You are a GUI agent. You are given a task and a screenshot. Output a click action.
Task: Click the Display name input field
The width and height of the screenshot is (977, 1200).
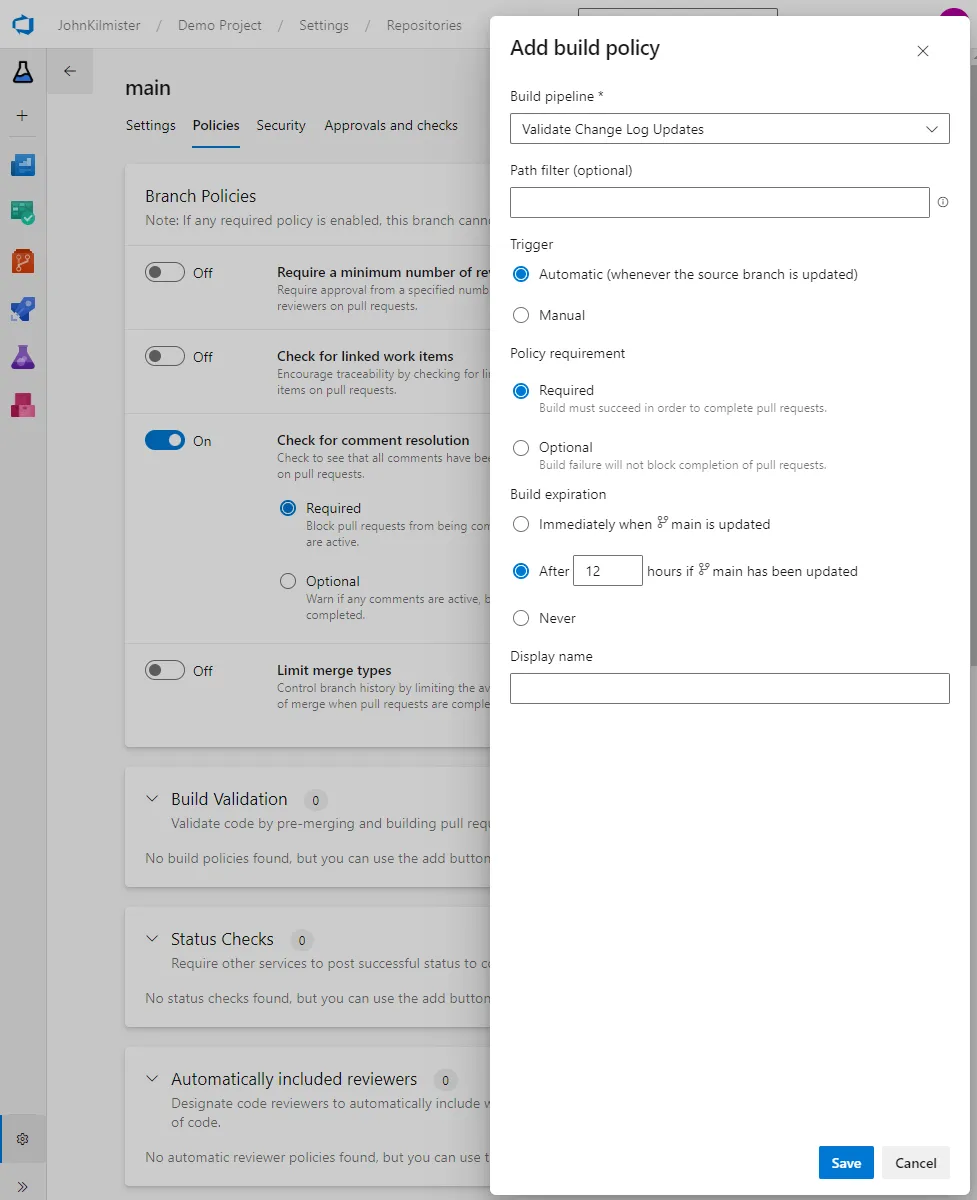(x=730, y=688)
